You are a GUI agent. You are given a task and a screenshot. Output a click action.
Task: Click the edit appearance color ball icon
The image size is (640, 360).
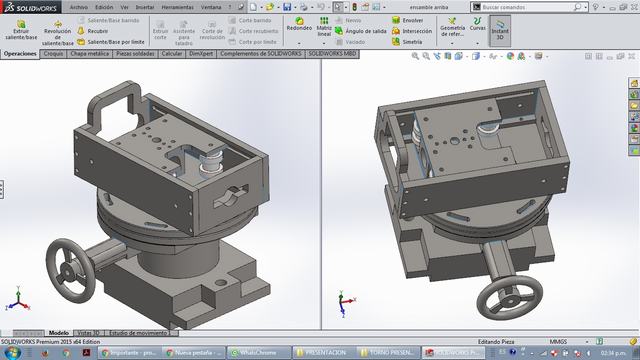510,56
